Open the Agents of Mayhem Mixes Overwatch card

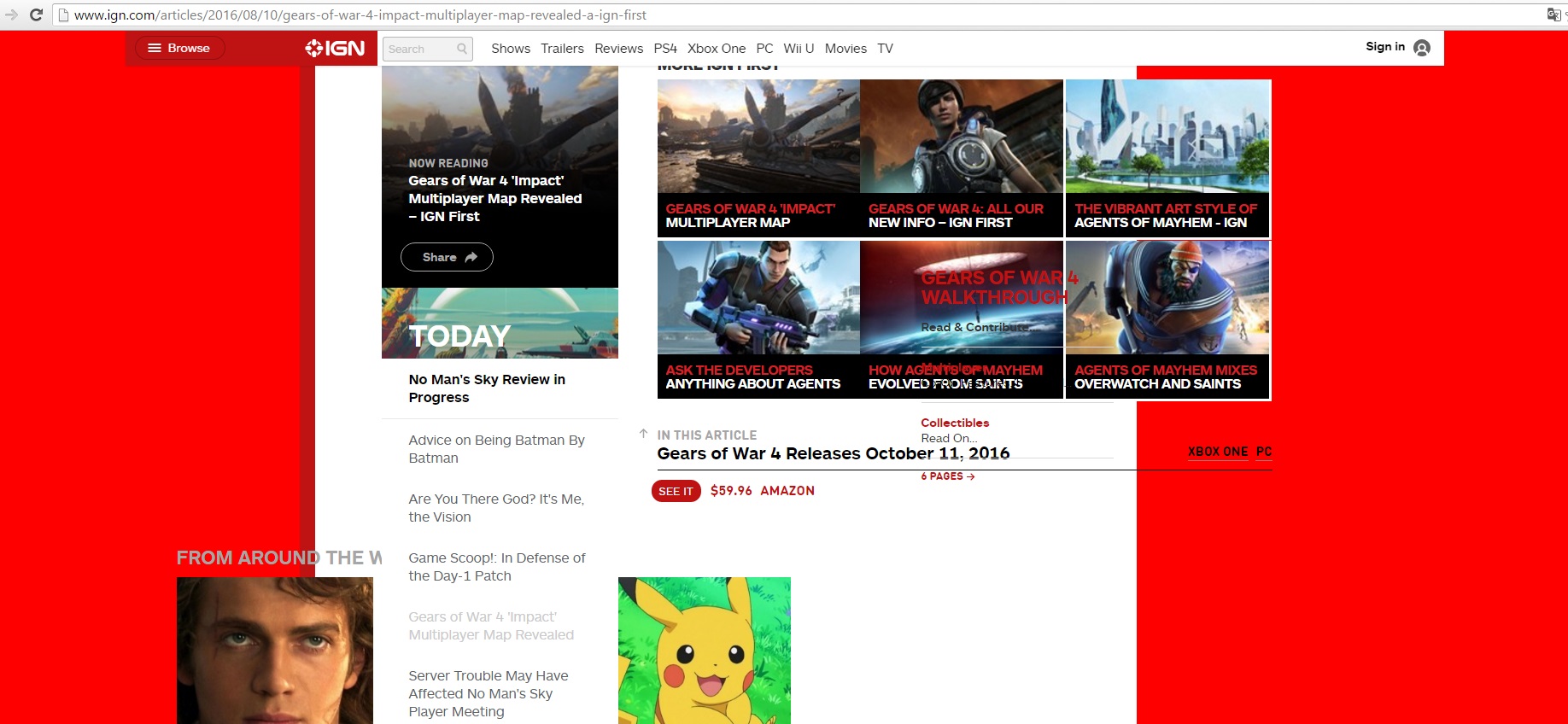[x=1167, y=319]
